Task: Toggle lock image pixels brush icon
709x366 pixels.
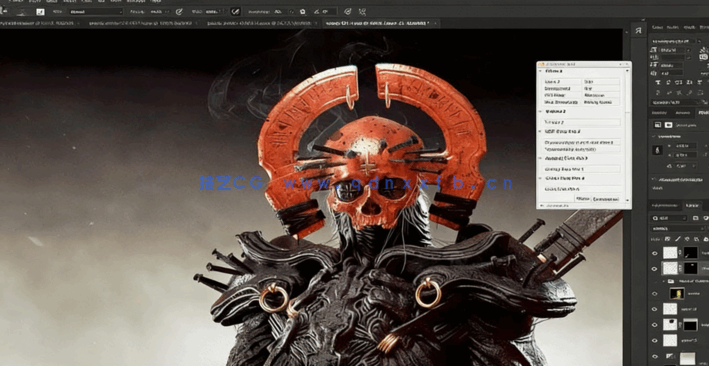Action: (677, 239)
